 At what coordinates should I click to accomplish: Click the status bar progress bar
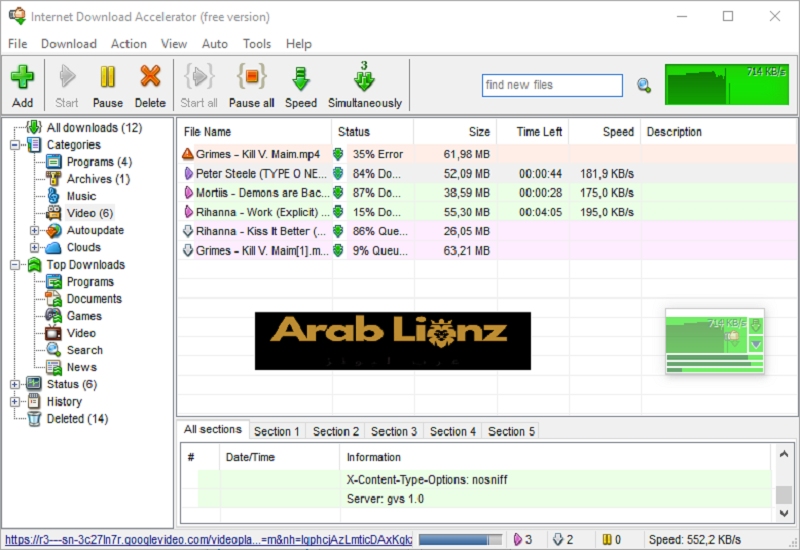[460, 540]
